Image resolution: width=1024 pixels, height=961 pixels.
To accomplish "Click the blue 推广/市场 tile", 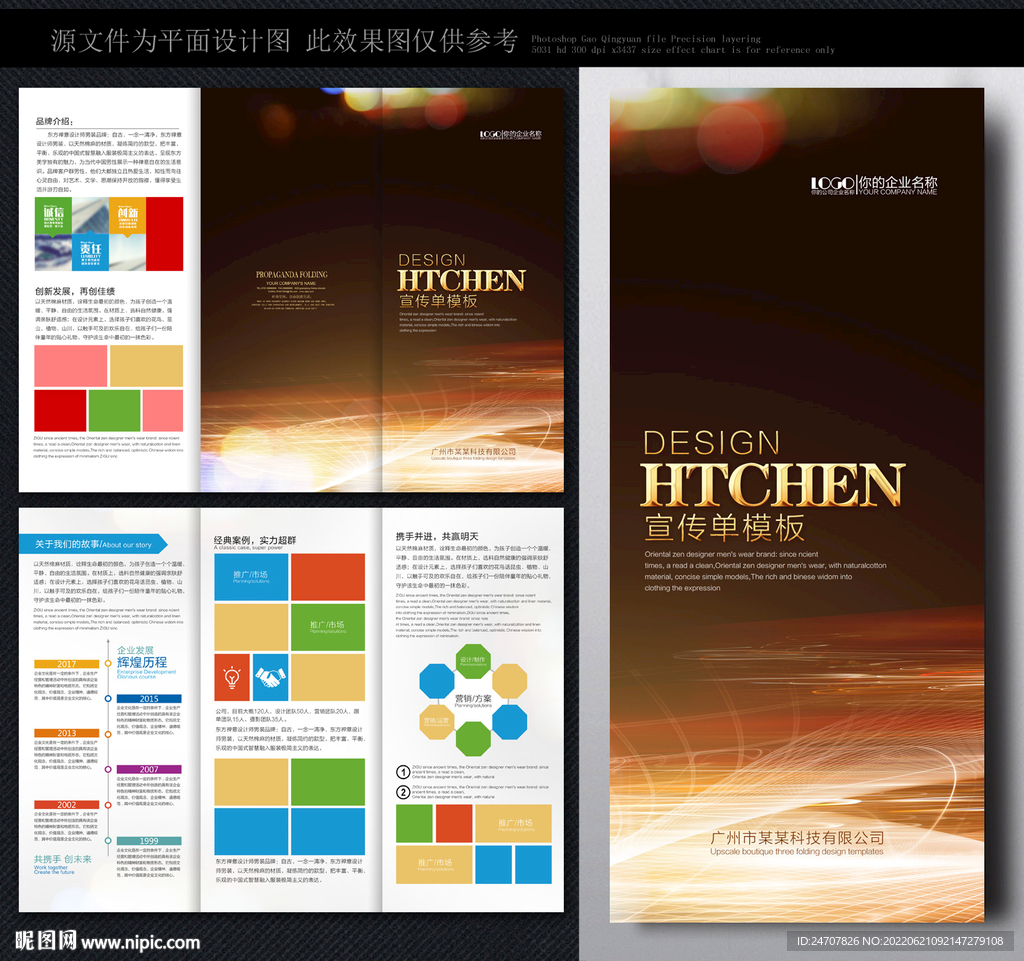I will [x=251, y=577].
